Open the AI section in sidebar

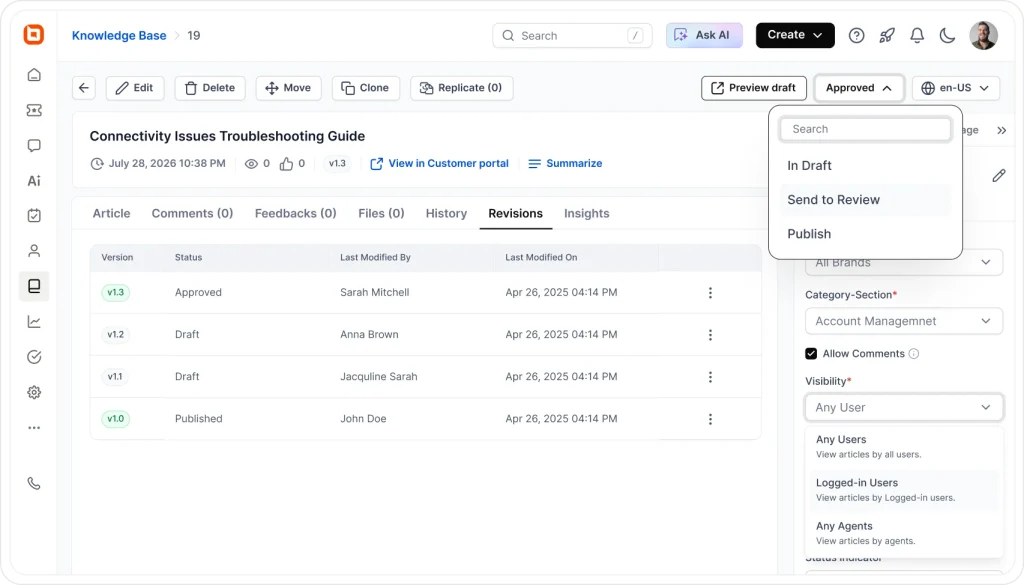[34, 181]
